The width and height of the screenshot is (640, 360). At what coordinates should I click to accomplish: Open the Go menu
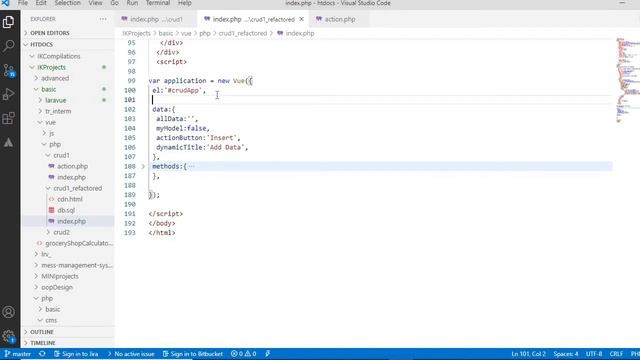pos(114,3)
